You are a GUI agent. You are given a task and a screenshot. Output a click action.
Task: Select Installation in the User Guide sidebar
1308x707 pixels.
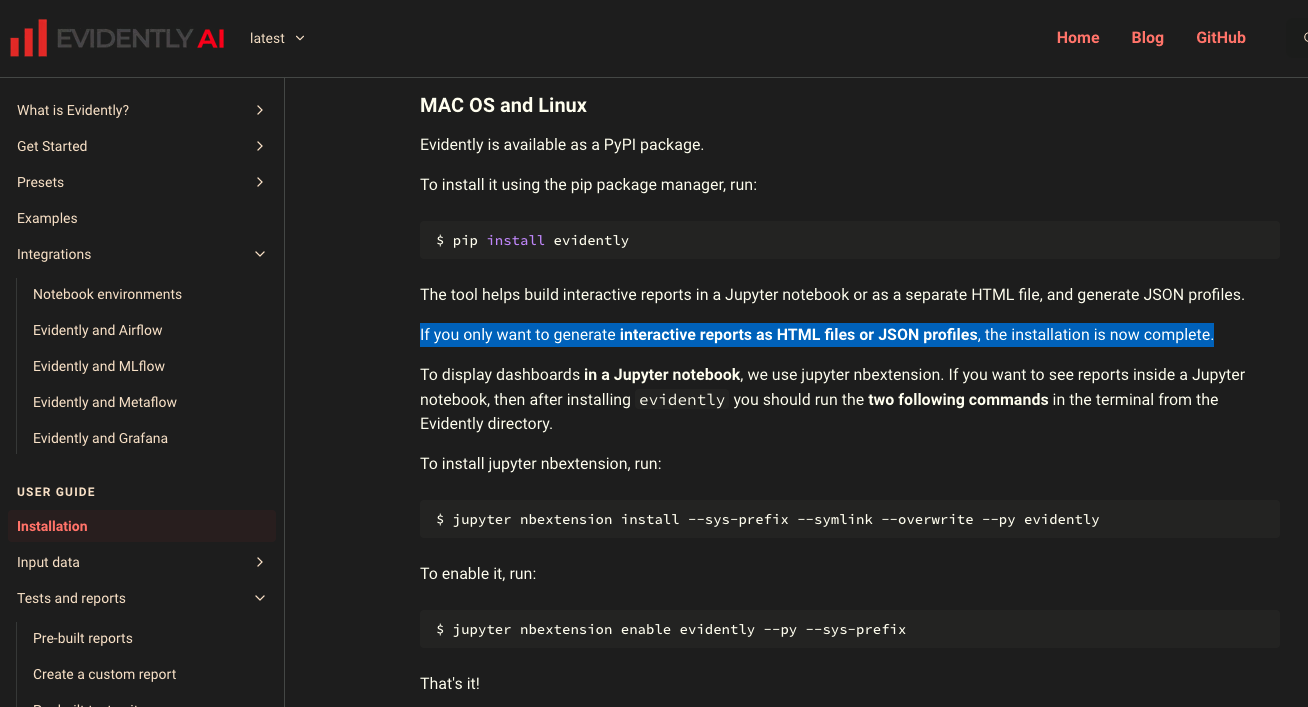52,526
